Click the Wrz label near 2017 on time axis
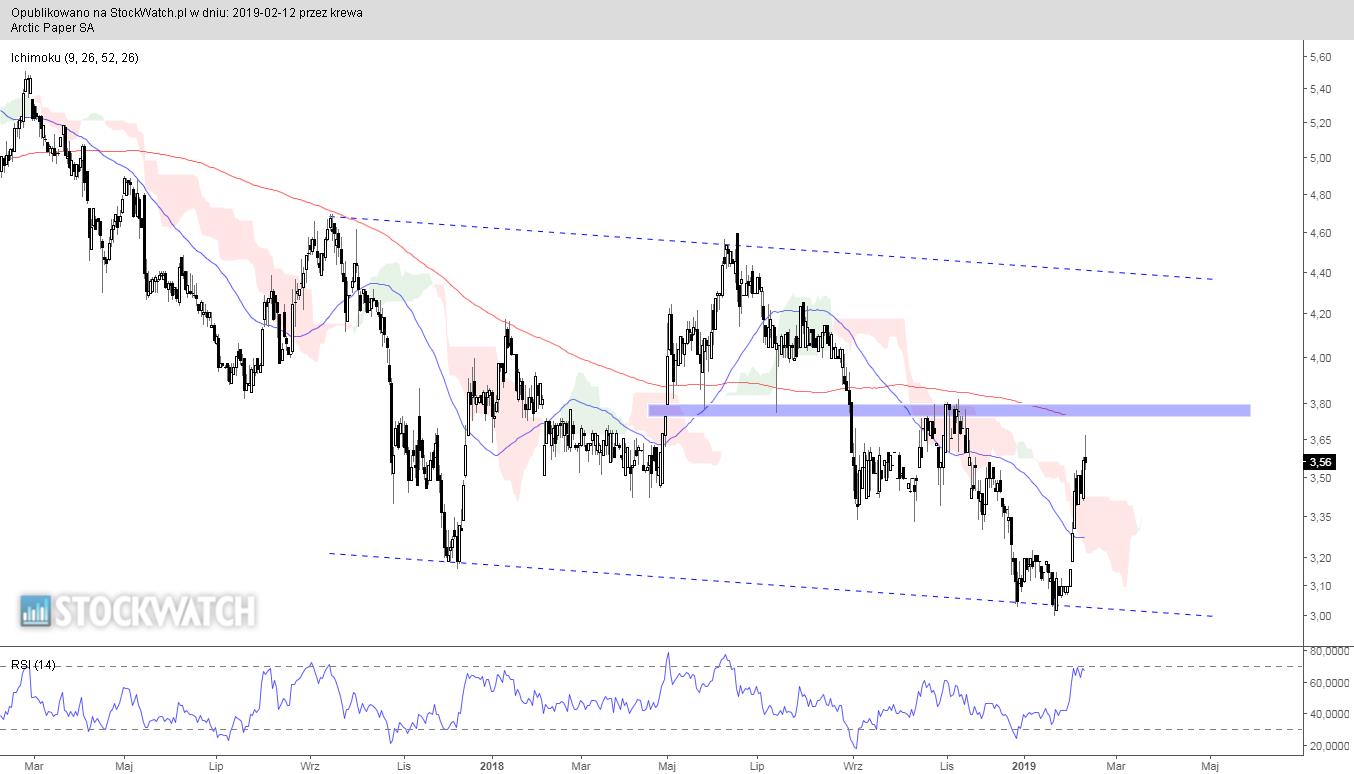The height and width of the screenshot is (774, 1354). [309, 765]
